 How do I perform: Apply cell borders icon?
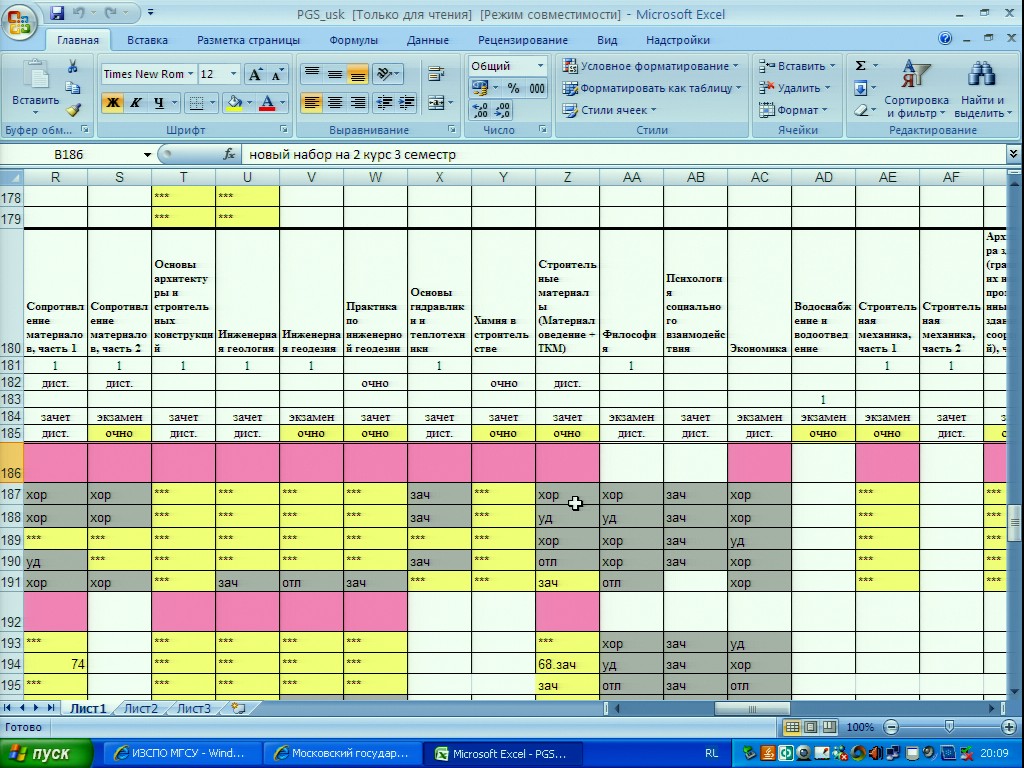tap(195, 103)
